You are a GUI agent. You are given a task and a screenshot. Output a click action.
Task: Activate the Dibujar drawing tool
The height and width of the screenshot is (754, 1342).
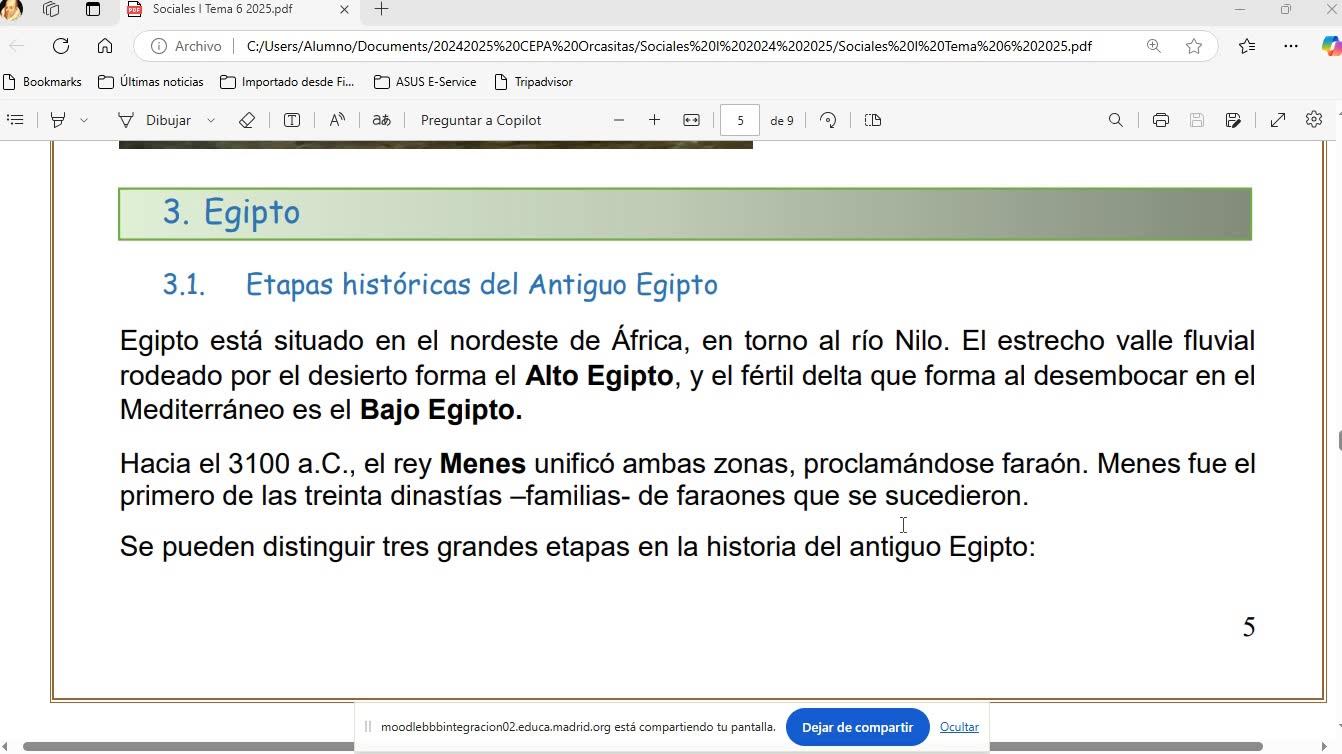[x=155, y=120]
